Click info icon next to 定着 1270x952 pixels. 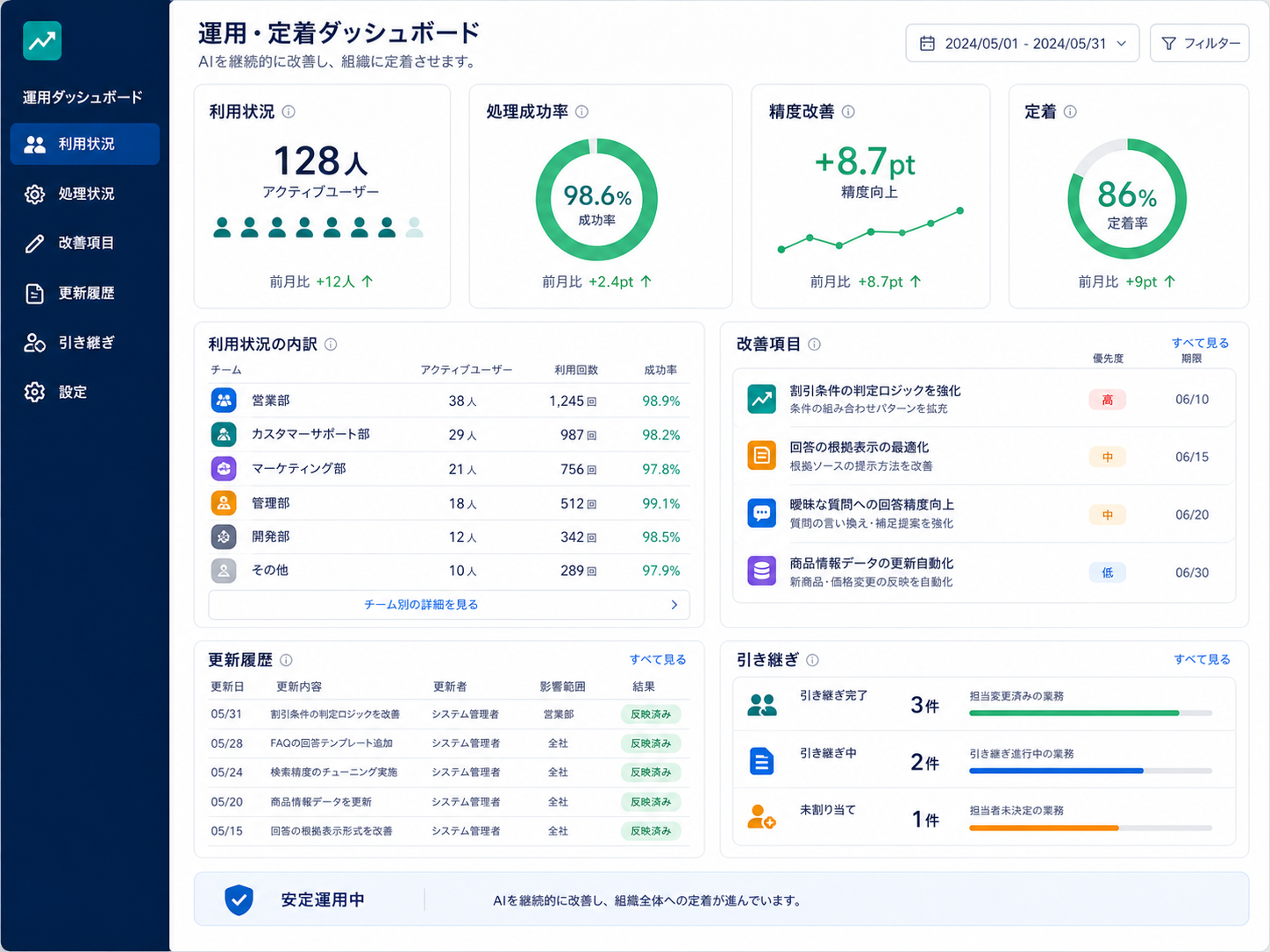(x=1070, y=111)
